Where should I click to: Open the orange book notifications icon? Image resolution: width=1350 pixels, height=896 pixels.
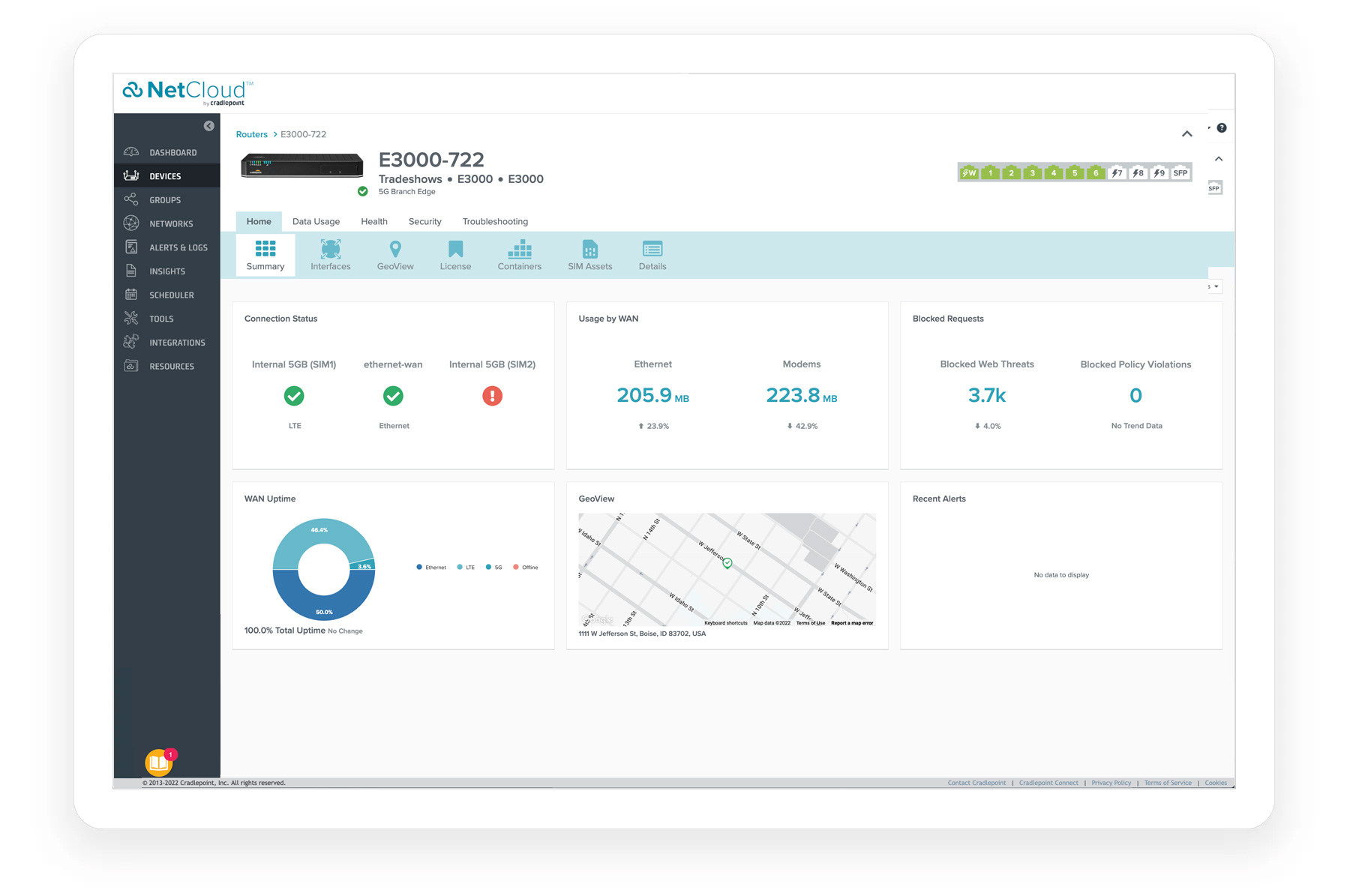pos(159,763)
